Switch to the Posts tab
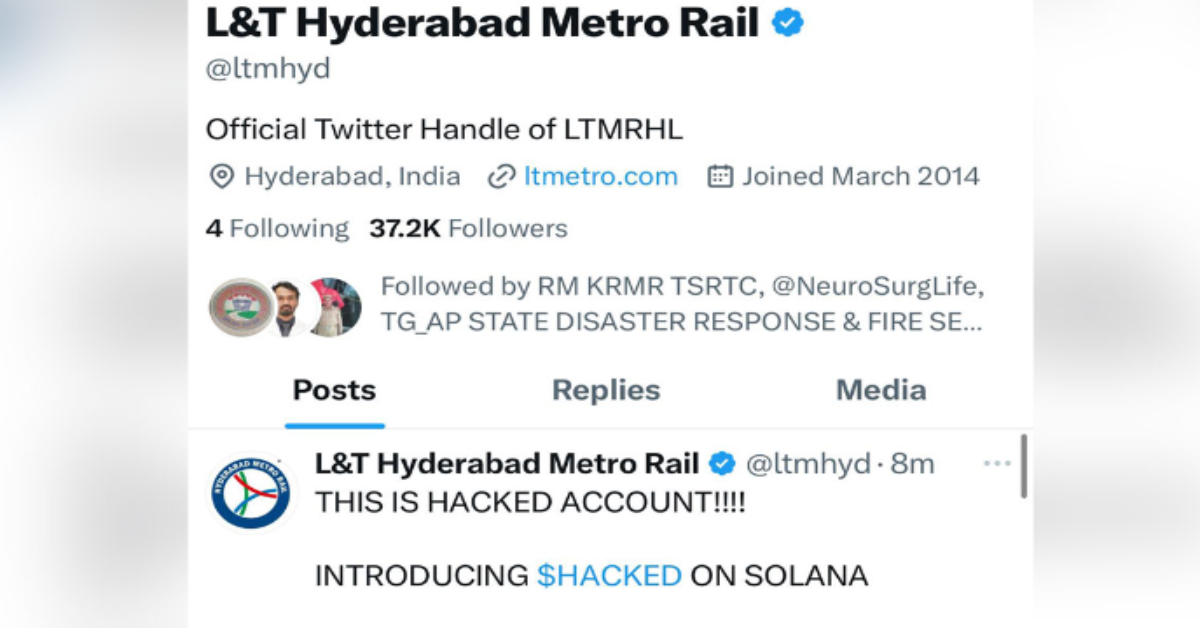 tap(334, 390)
